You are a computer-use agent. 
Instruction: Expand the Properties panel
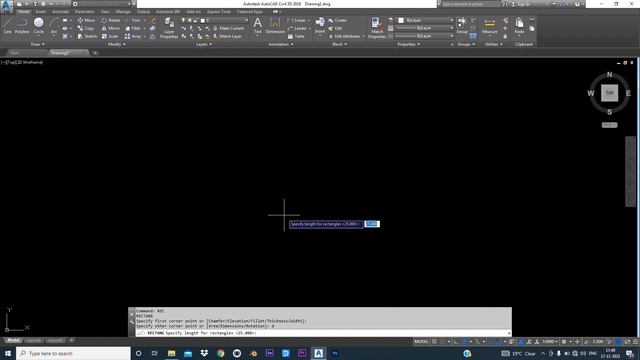pos(409,44)
